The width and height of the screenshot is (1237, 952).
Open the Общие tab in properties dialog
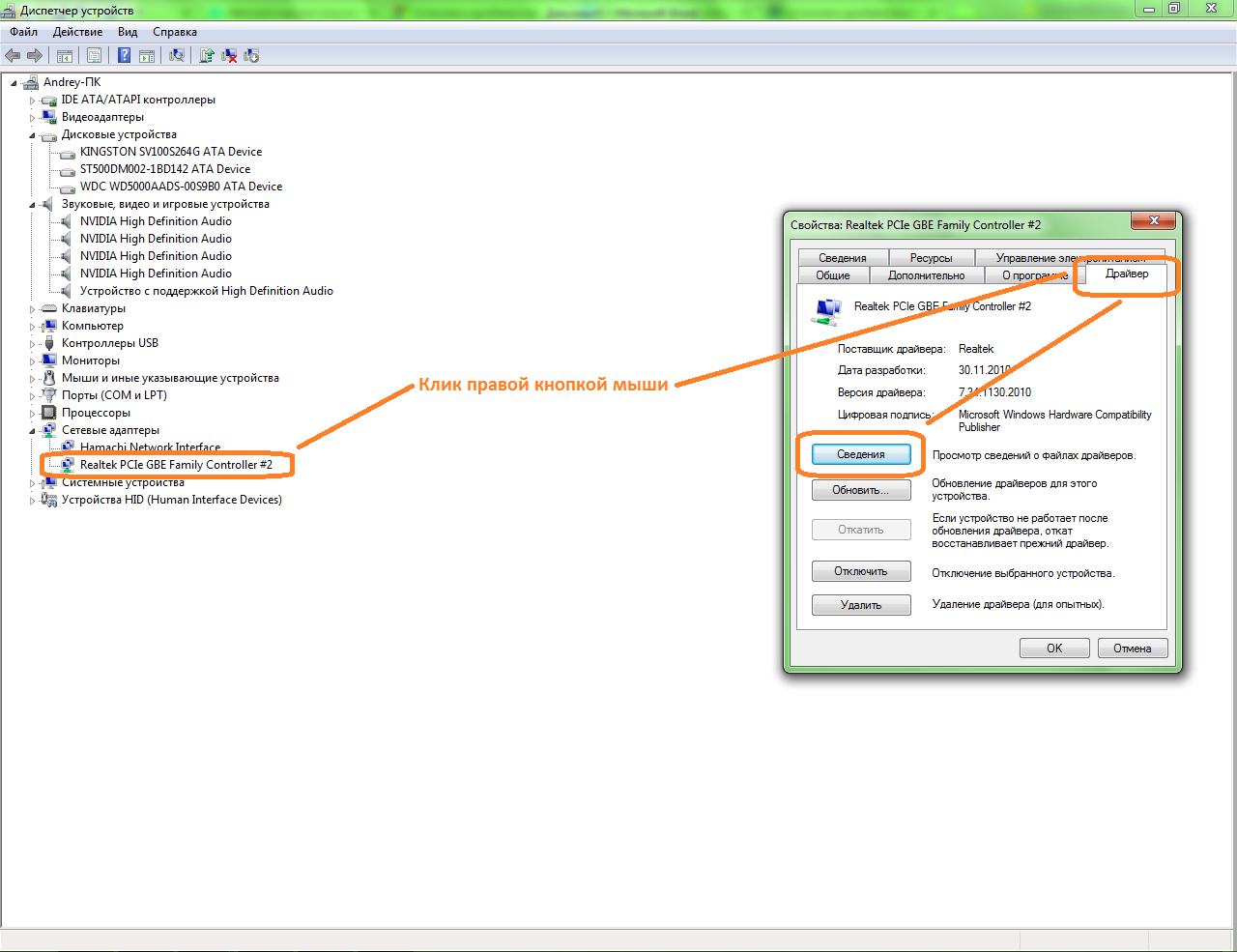pos(832,275)
